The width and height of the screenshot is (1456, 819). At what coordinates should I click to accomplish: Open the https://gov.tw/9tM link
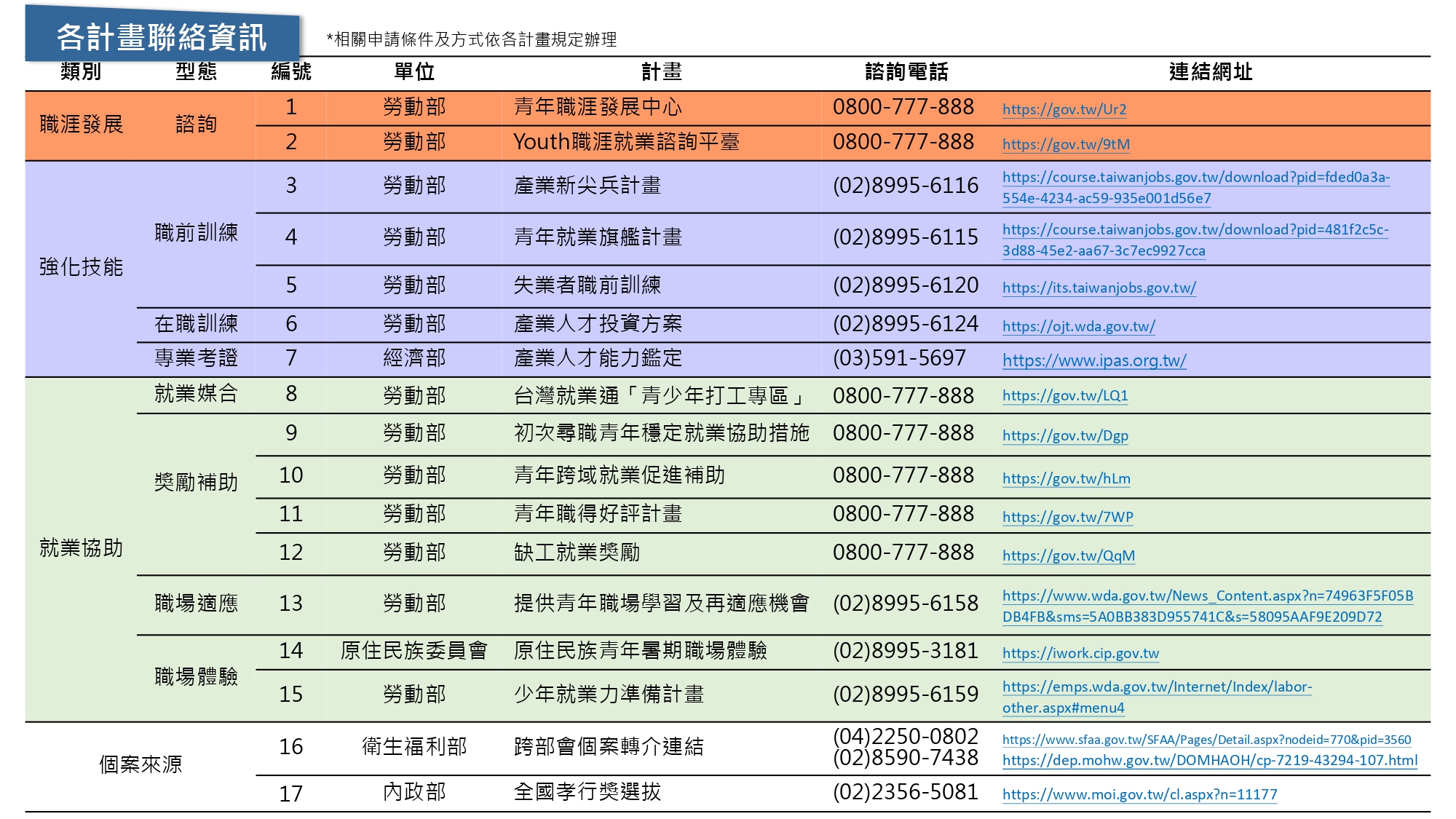coord(1066,144)
